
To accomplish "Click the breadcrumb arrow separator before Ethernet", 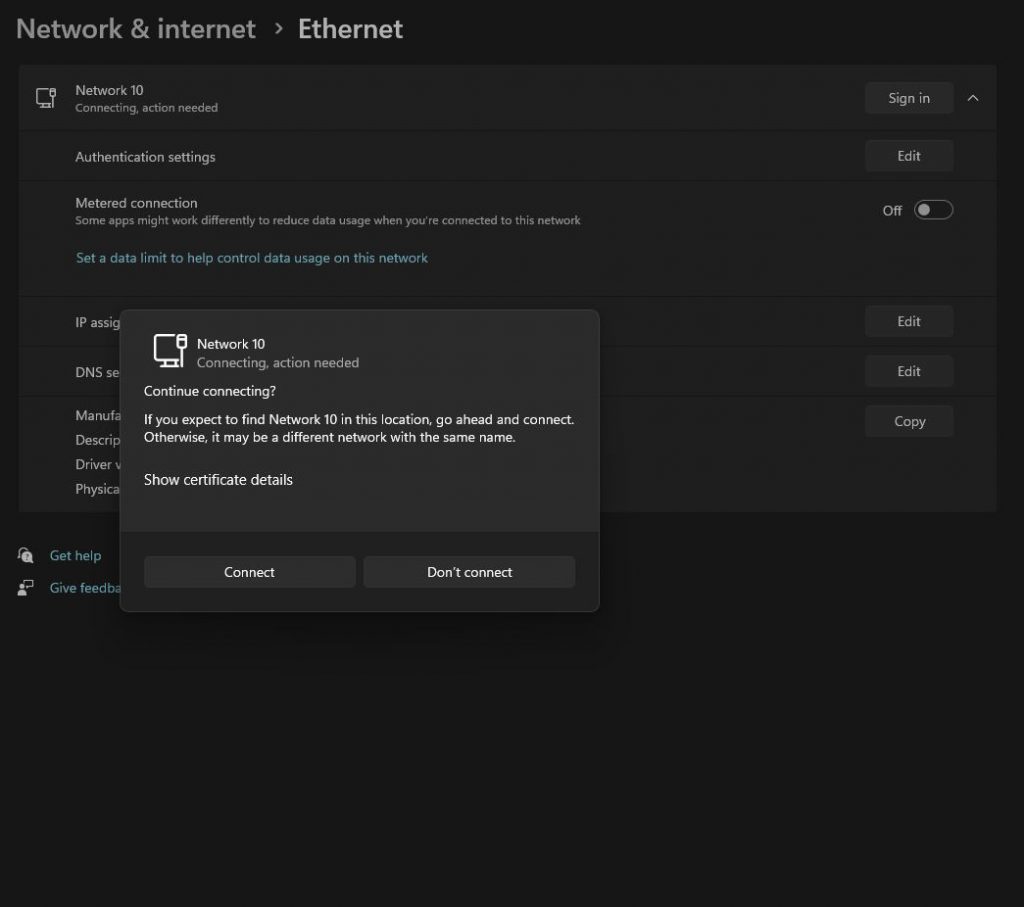I will click(x=278, y=30).
